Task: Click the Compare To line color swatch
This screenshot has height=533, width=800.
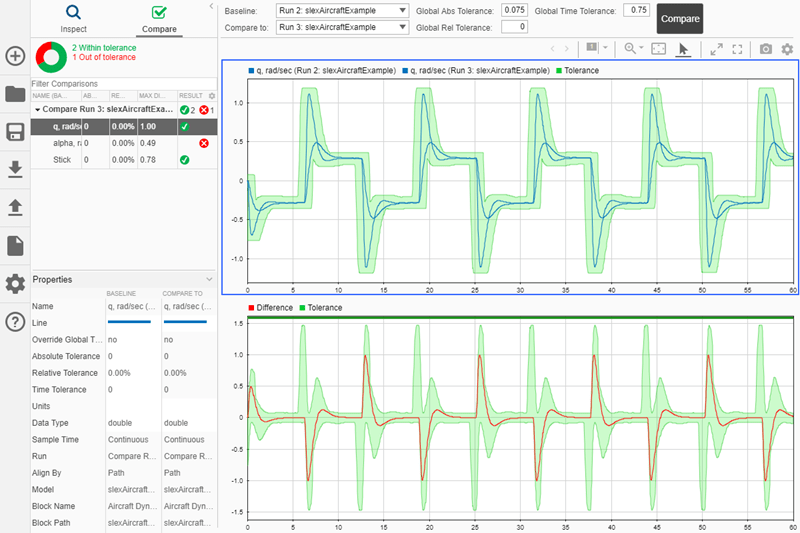Action: 185,322
